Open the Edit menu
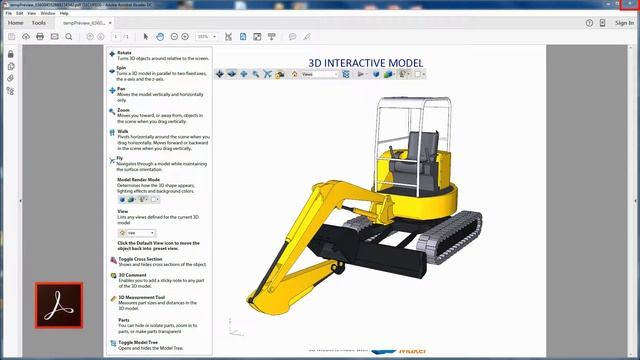 pyautogui.click(x=20, y=13)
